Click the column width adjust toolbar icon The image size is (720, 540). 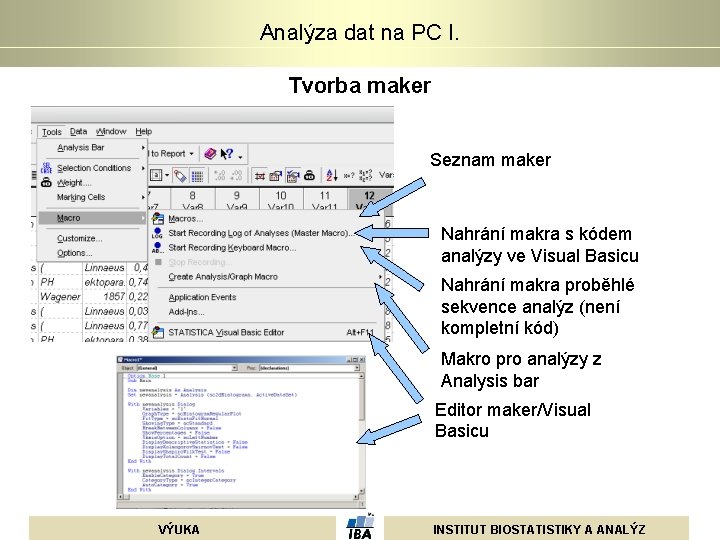pos(260,175)
